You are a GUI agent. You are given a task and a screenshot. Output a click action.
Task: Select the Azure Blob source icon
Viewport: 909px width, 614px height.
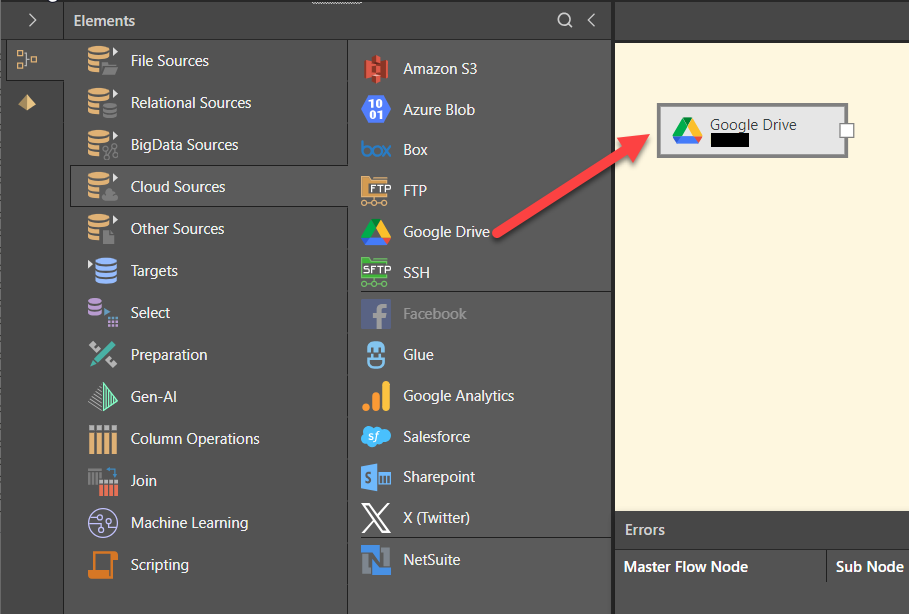tap(376, 110)
